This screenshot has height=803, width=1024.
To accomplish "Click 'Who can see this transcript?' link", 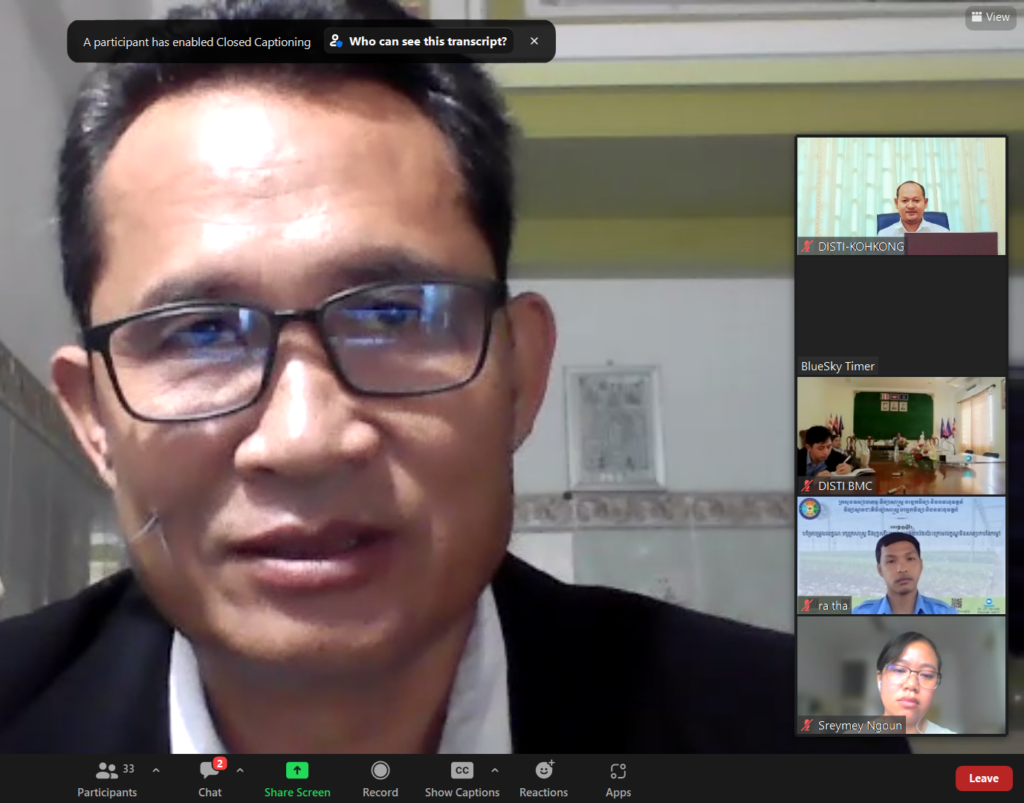I will (419, 42).
